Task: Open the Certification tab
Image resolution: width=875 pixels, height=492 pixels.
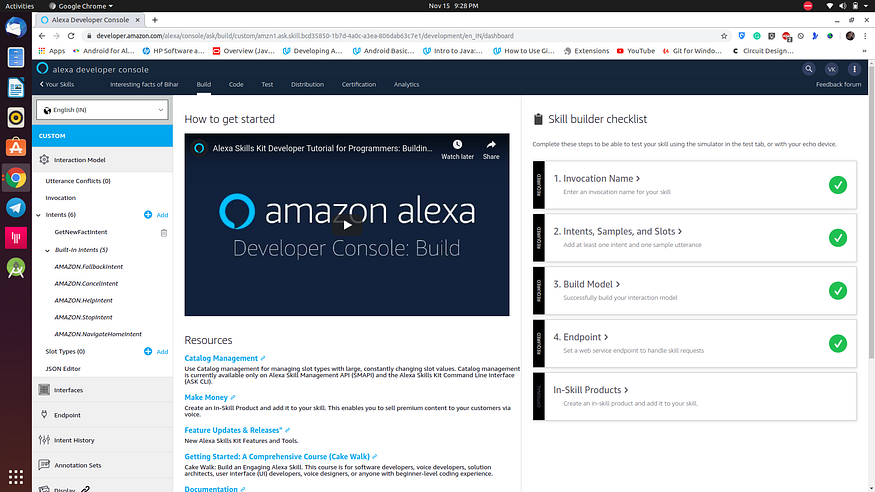Action: [x=359, y=84]
